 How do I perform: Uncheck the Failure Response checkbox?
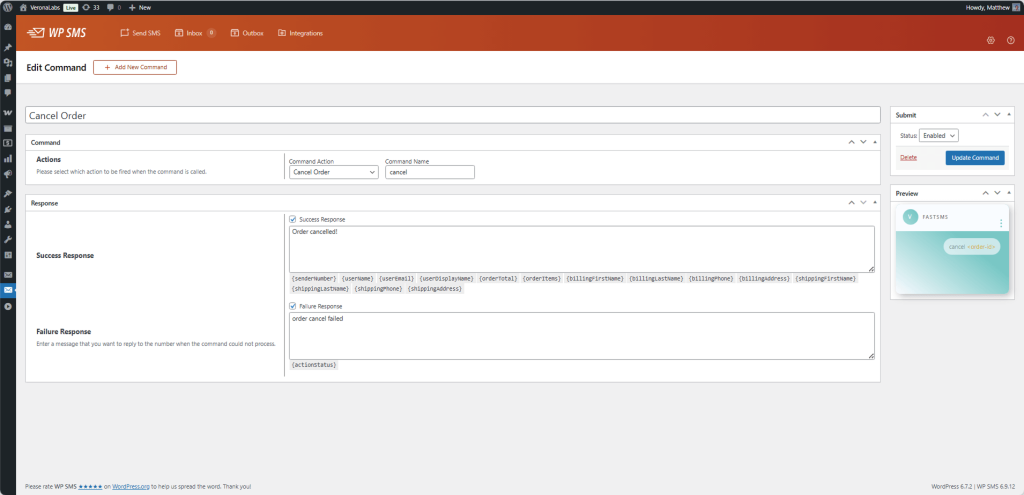[293, 306]
